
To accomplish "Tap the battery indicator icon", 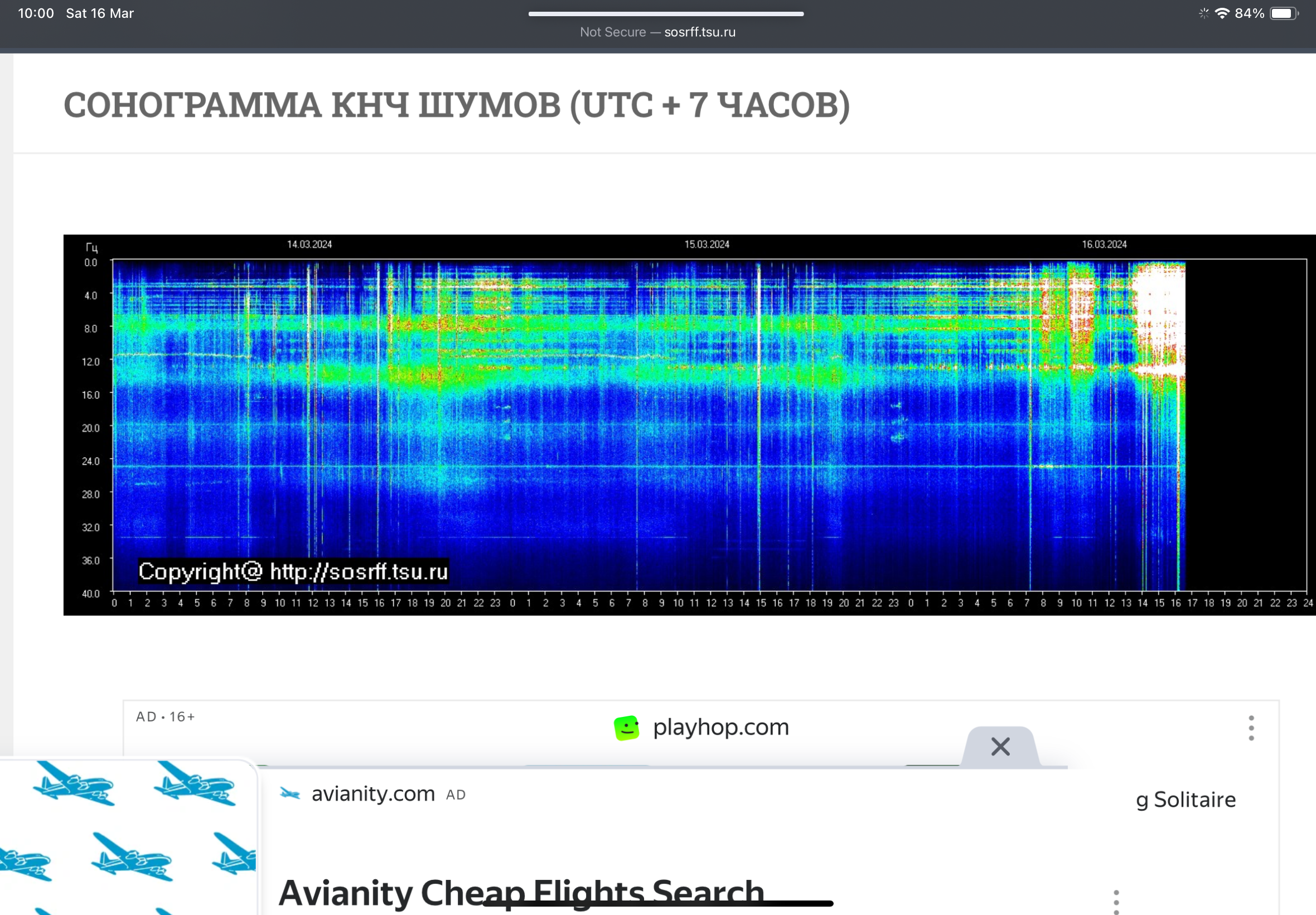I will point(1284,13).
